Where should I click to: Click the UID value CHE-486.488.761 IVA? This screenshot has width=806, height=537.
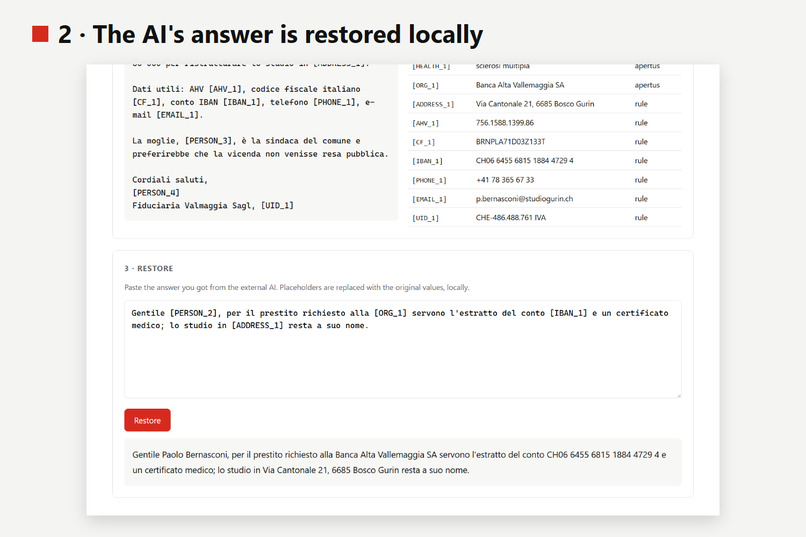coord(510,218)
